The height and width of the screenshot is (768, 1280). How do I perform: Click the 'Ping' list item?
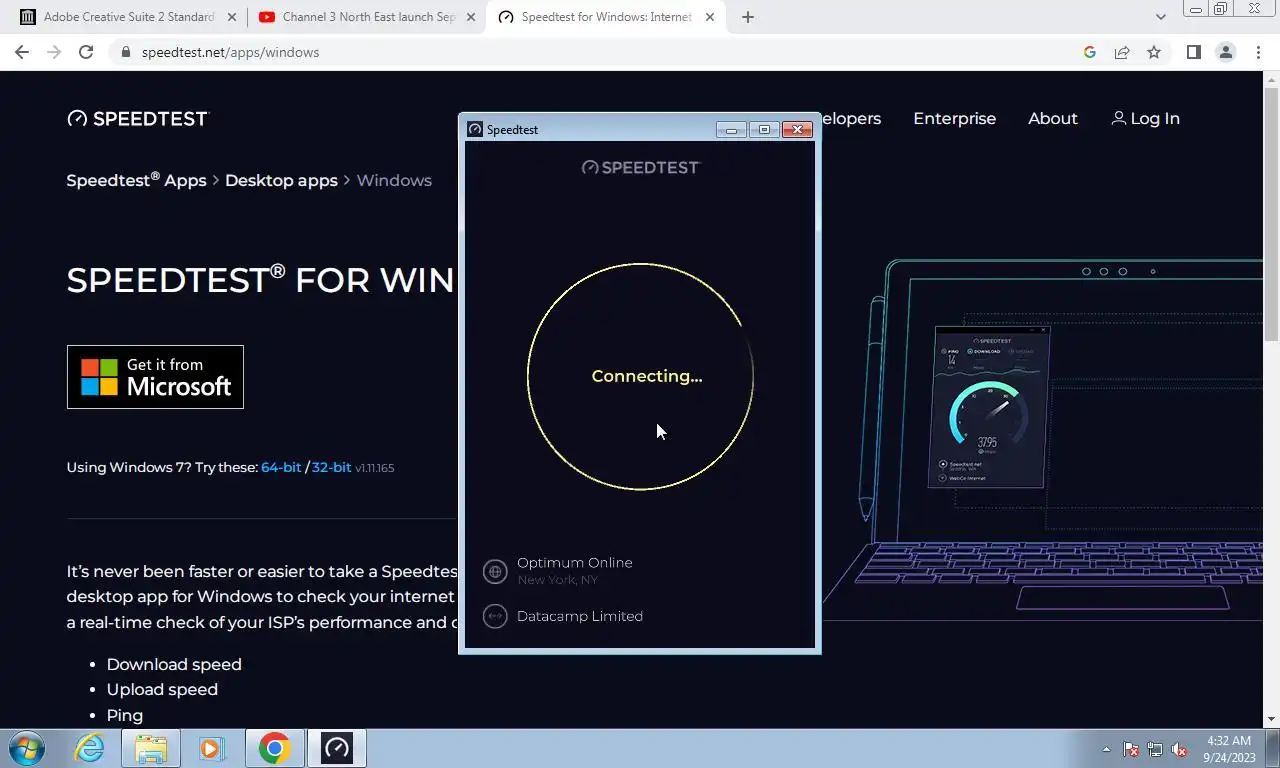[125, 715]
